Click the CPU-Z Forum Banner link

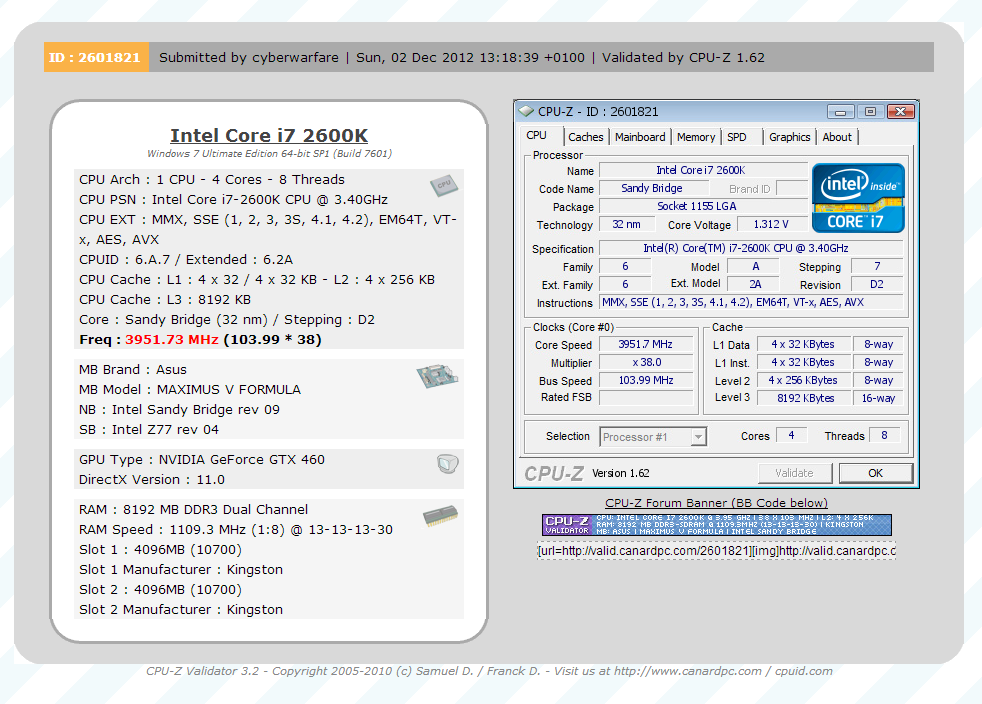716,503
